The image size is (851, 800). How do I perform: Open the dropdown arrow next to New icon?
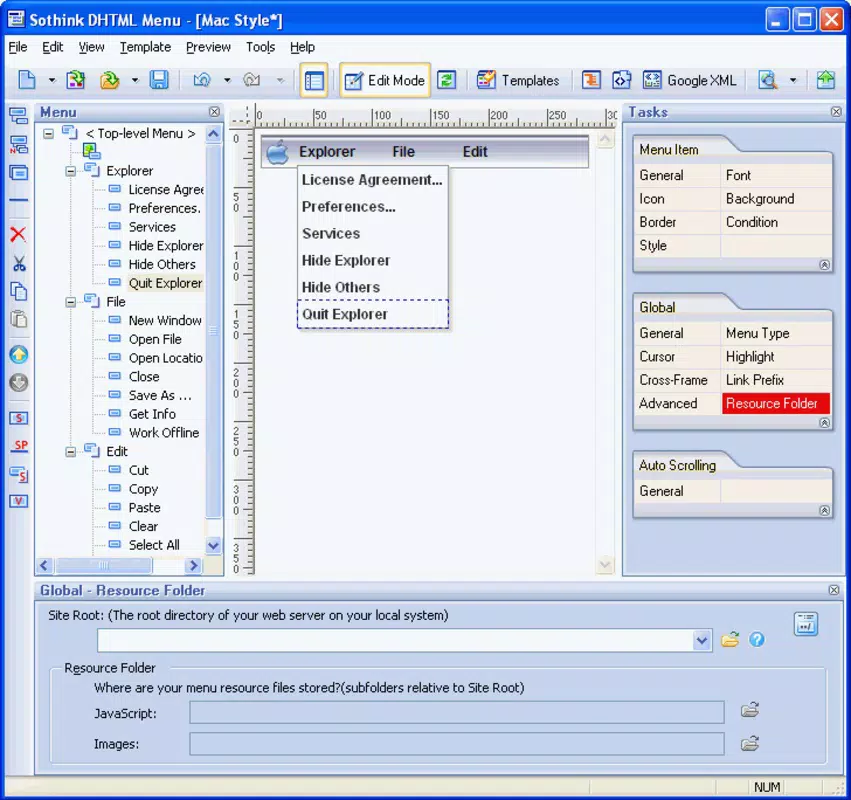tap(52, 80)
